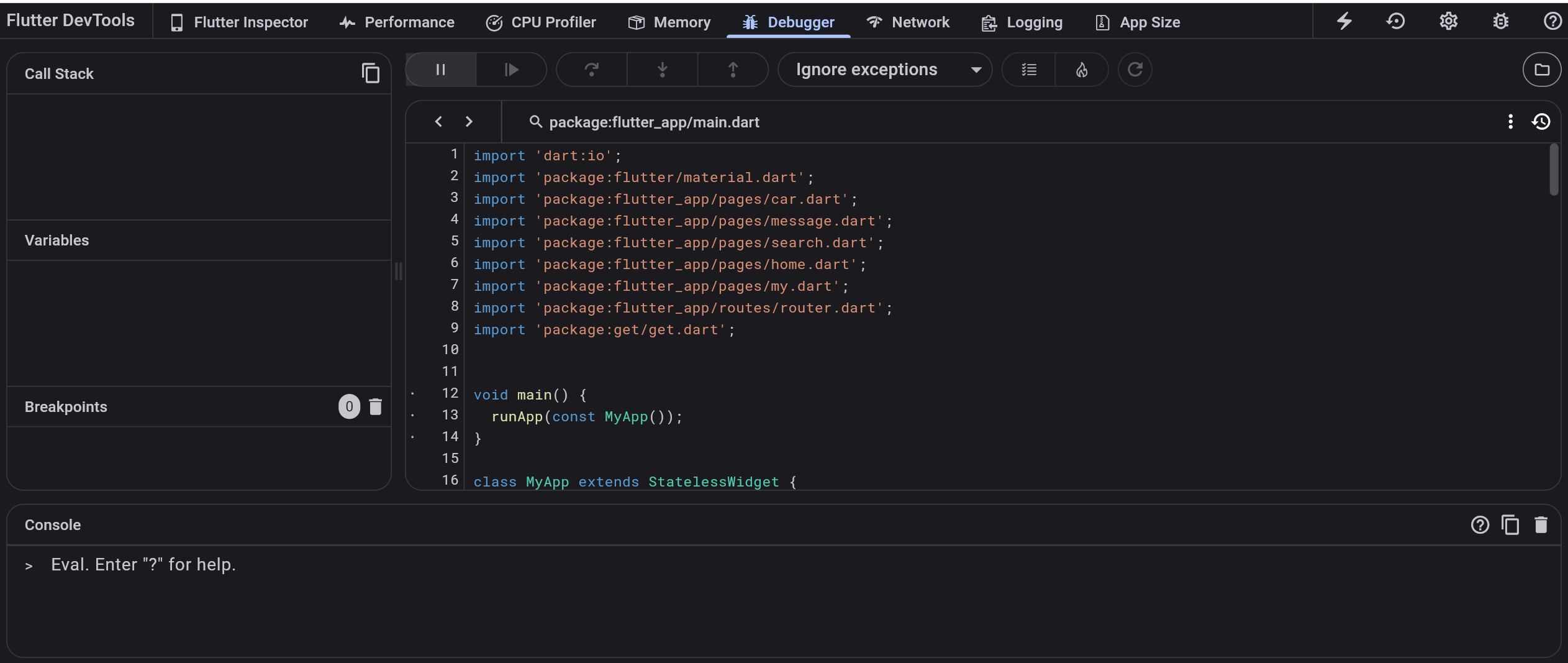
Task: Clear the console with trash icon
Action: pos(1541,525)
